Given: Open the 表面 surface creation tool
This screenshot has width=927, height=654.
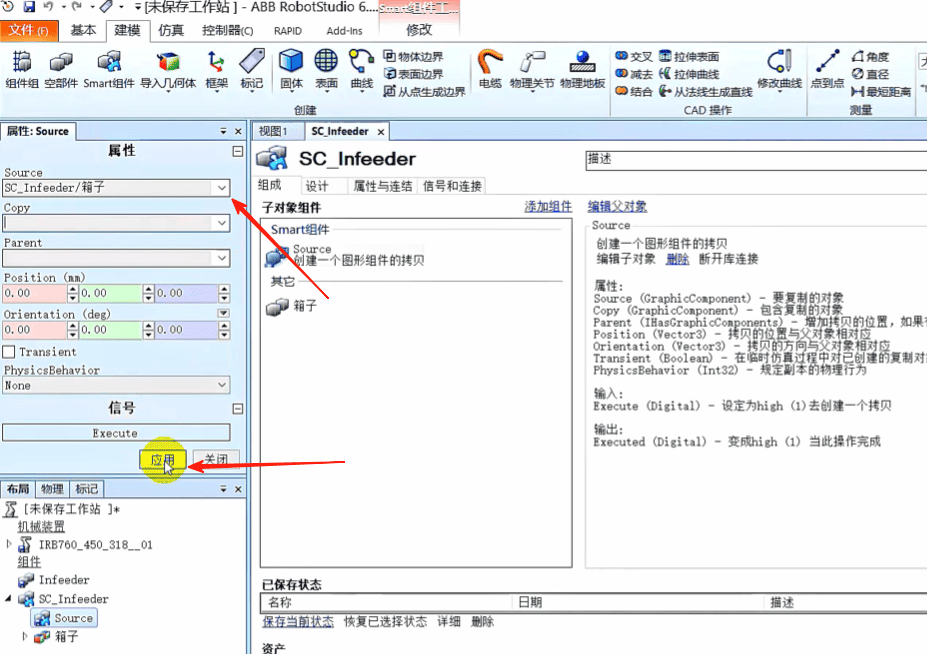Looking at the screenshot, I should [x=326, y=70].
